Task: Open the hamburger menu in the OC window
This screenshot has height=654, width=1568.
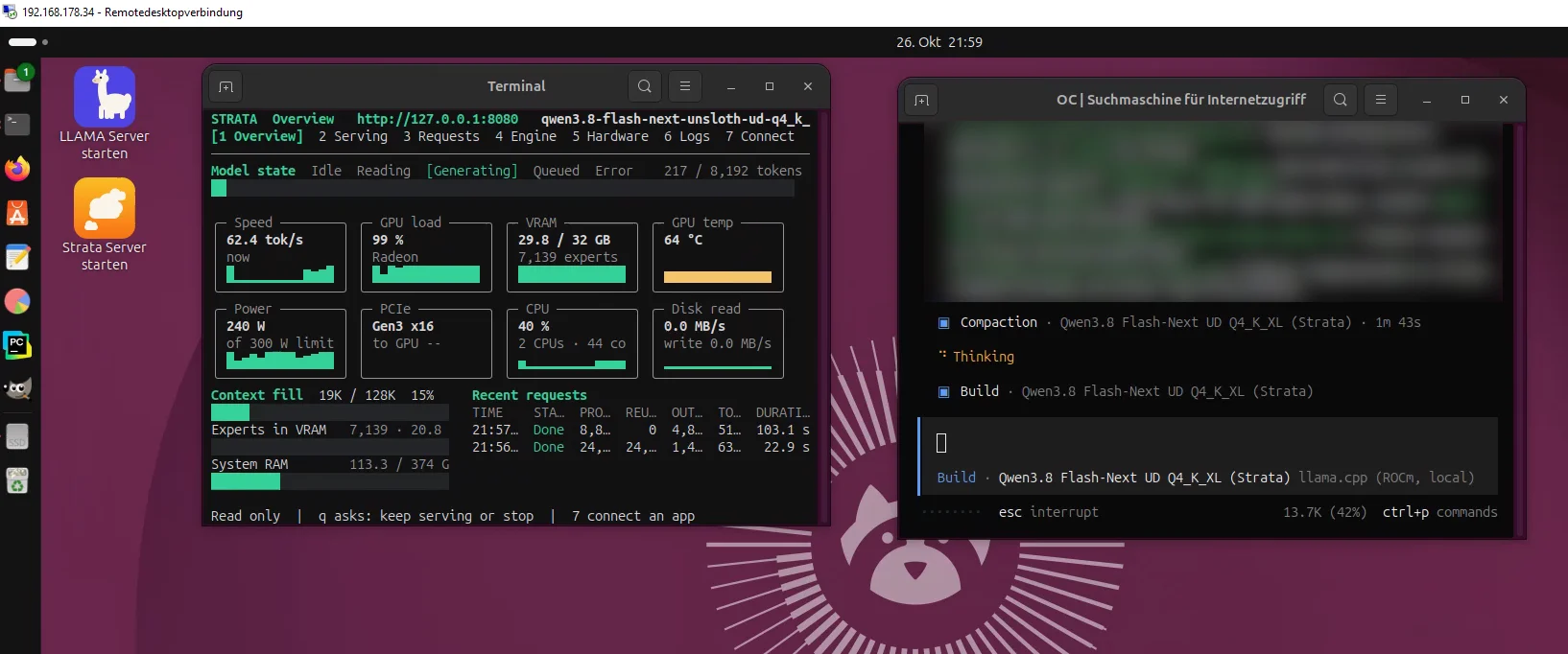Action: pos(1381,100)
